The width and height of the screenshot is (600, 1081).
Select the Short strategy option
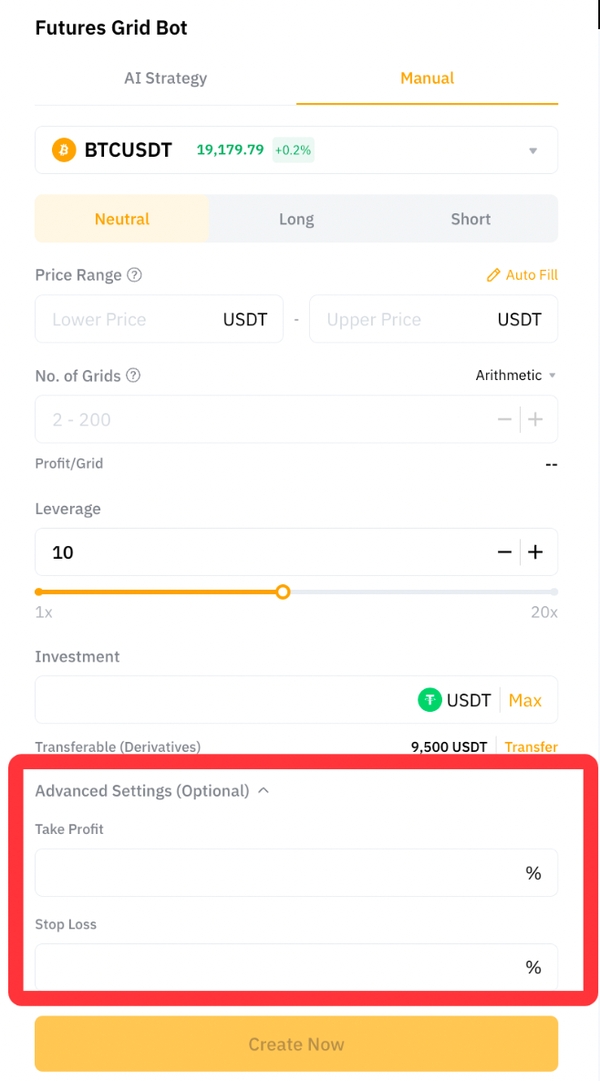470,219
